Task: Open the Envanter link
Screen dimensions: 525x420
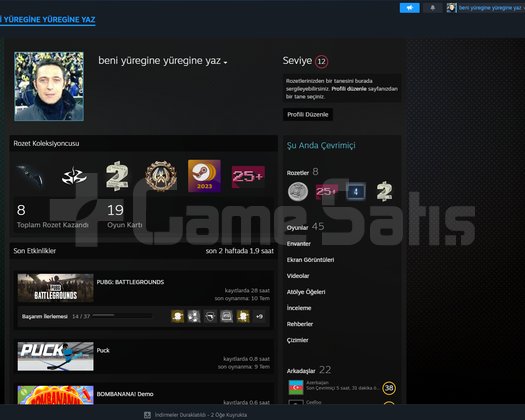Action: click(299, 244)
